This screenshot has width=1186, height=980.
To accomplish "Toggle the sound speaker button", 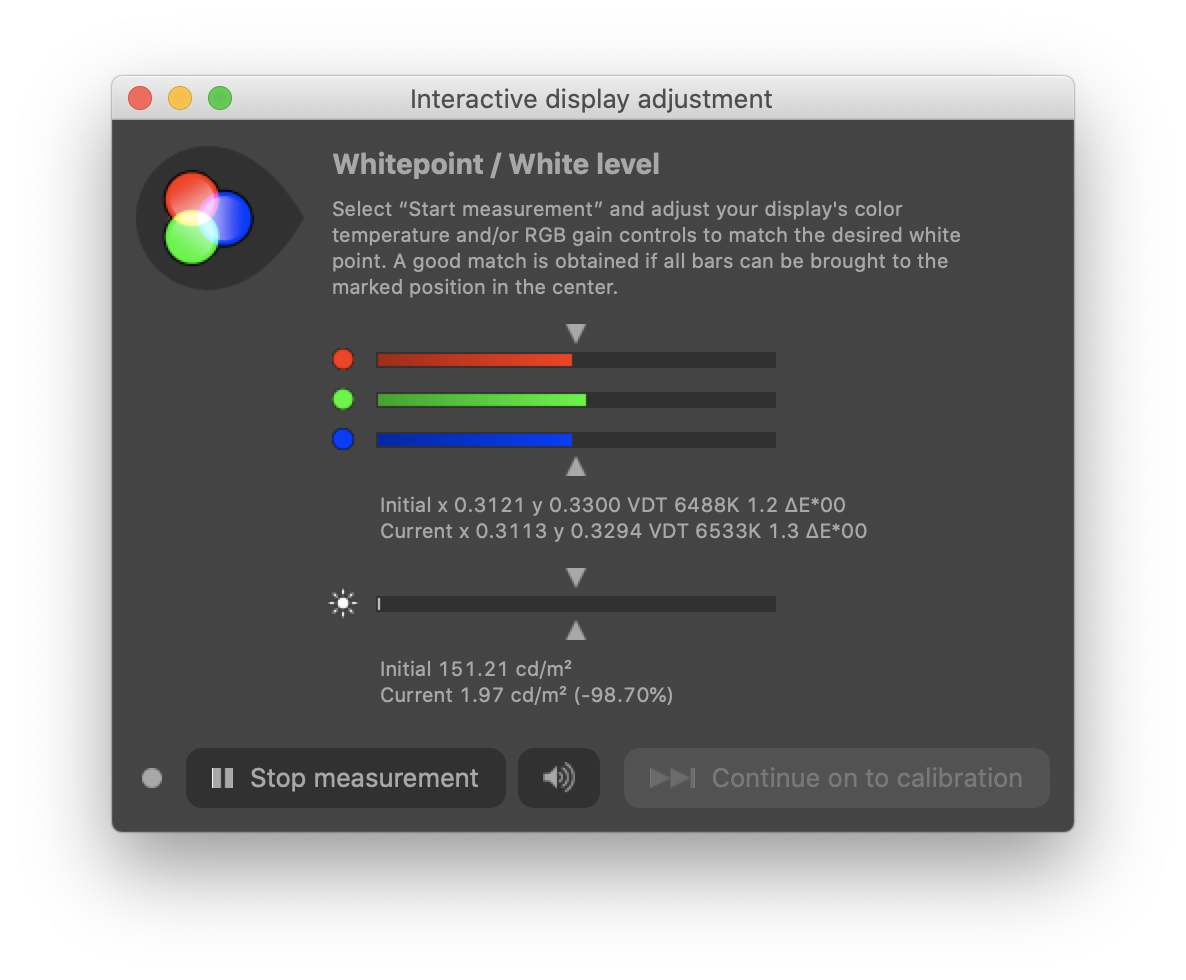I will click(559, 778).
